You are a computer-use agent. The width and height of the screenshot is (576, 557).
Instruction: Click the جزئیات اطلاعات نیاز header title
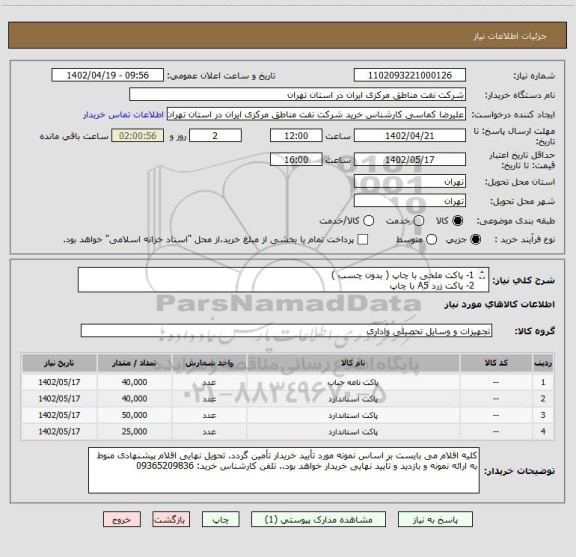tap(510, 36)
